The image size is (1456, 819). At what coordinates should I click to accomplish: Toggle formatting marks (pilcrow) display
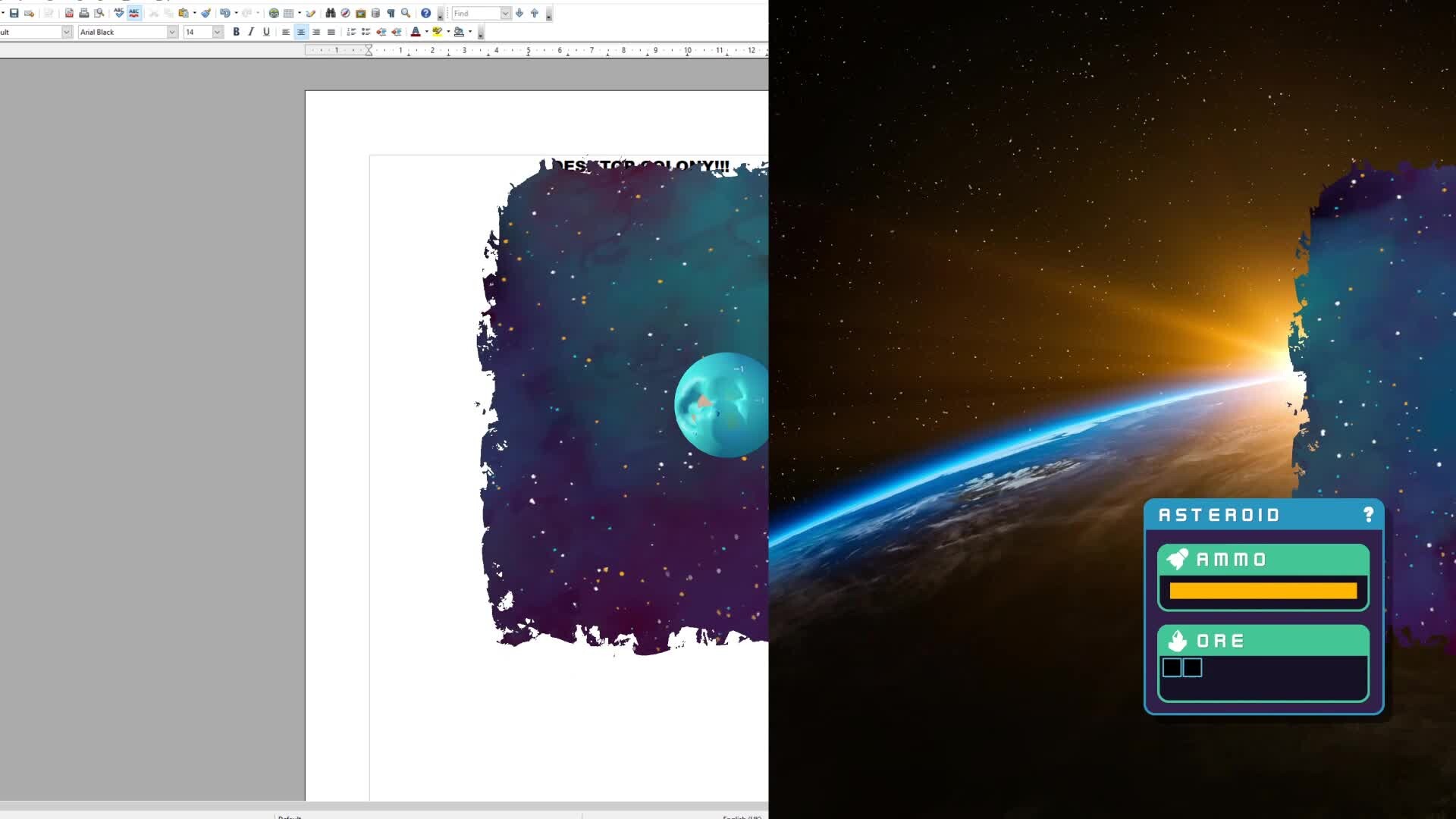pos(391,13)
